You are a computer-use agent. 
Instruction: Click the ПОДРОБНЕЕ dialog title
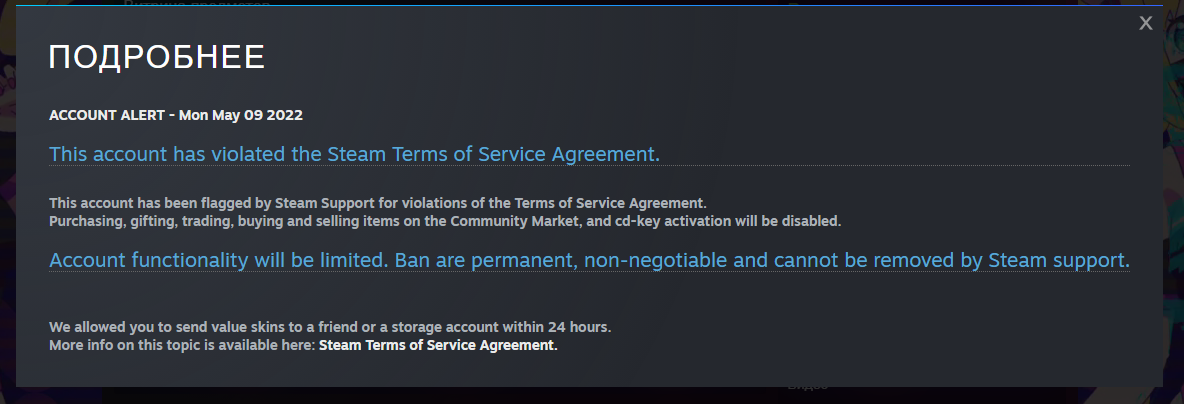point(157,58)
